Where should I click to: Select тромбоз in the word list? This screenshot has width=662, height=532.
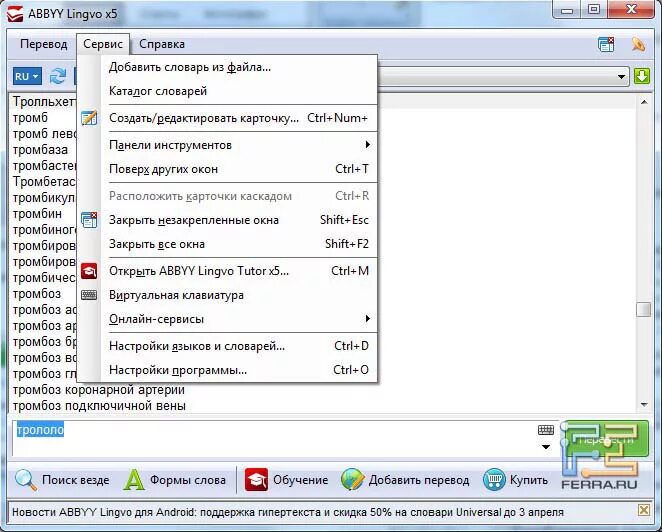37,294
